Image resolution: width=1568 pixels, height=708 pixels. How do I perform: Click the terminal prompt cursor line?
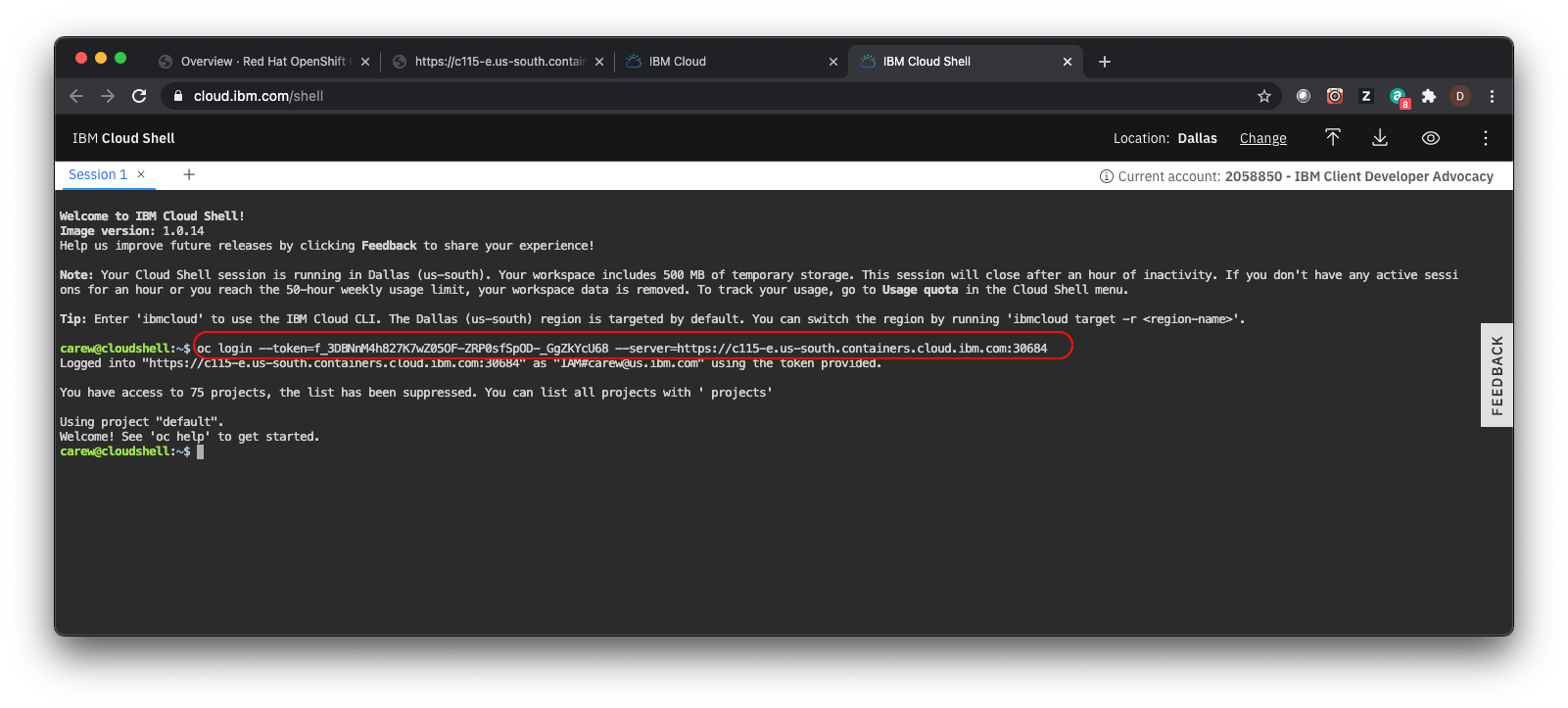tap(132, 451)
